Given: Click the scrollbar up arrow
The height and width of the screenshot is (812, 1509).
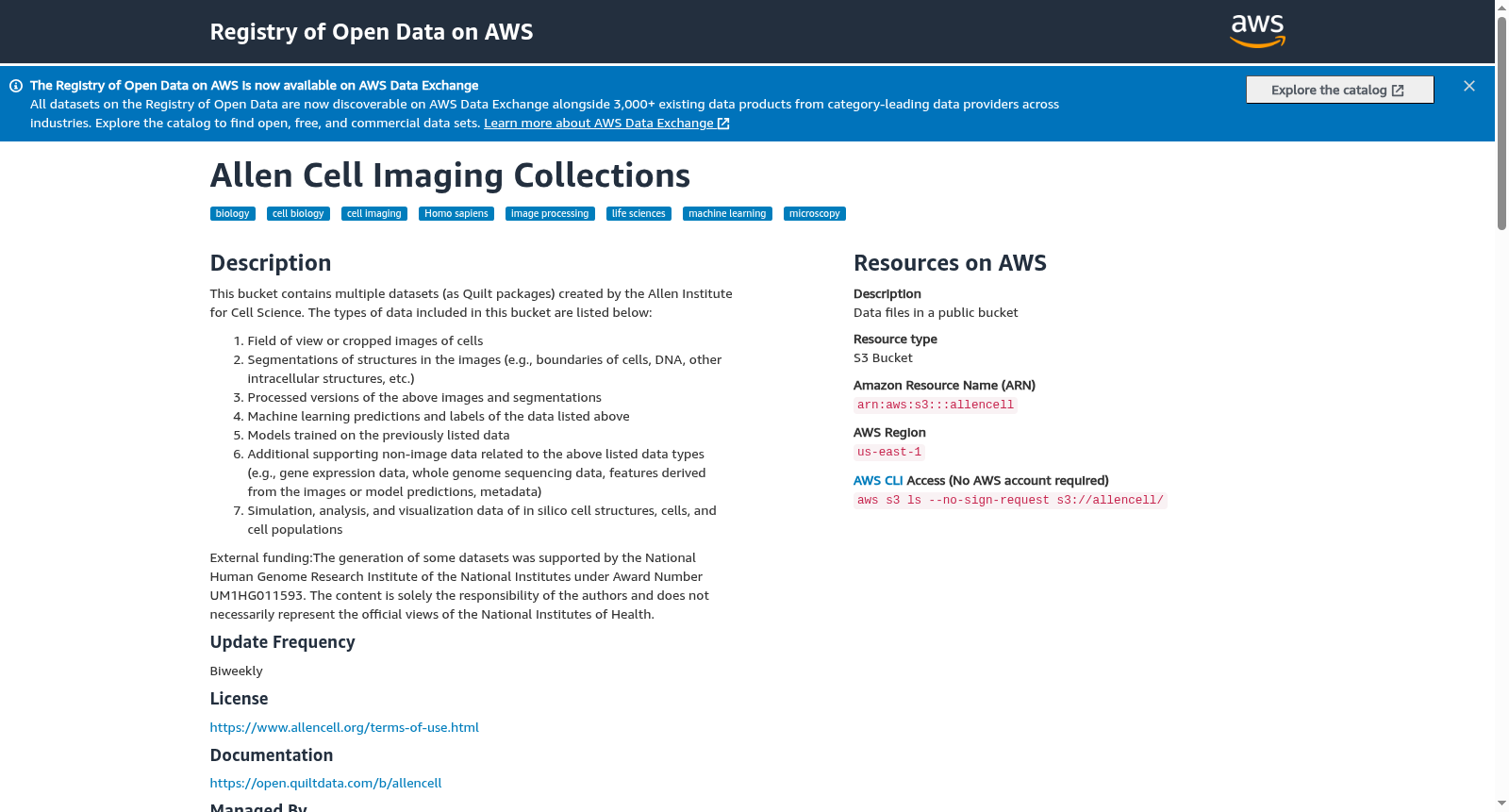Looking at the screenshot, I should [1501, 8].
